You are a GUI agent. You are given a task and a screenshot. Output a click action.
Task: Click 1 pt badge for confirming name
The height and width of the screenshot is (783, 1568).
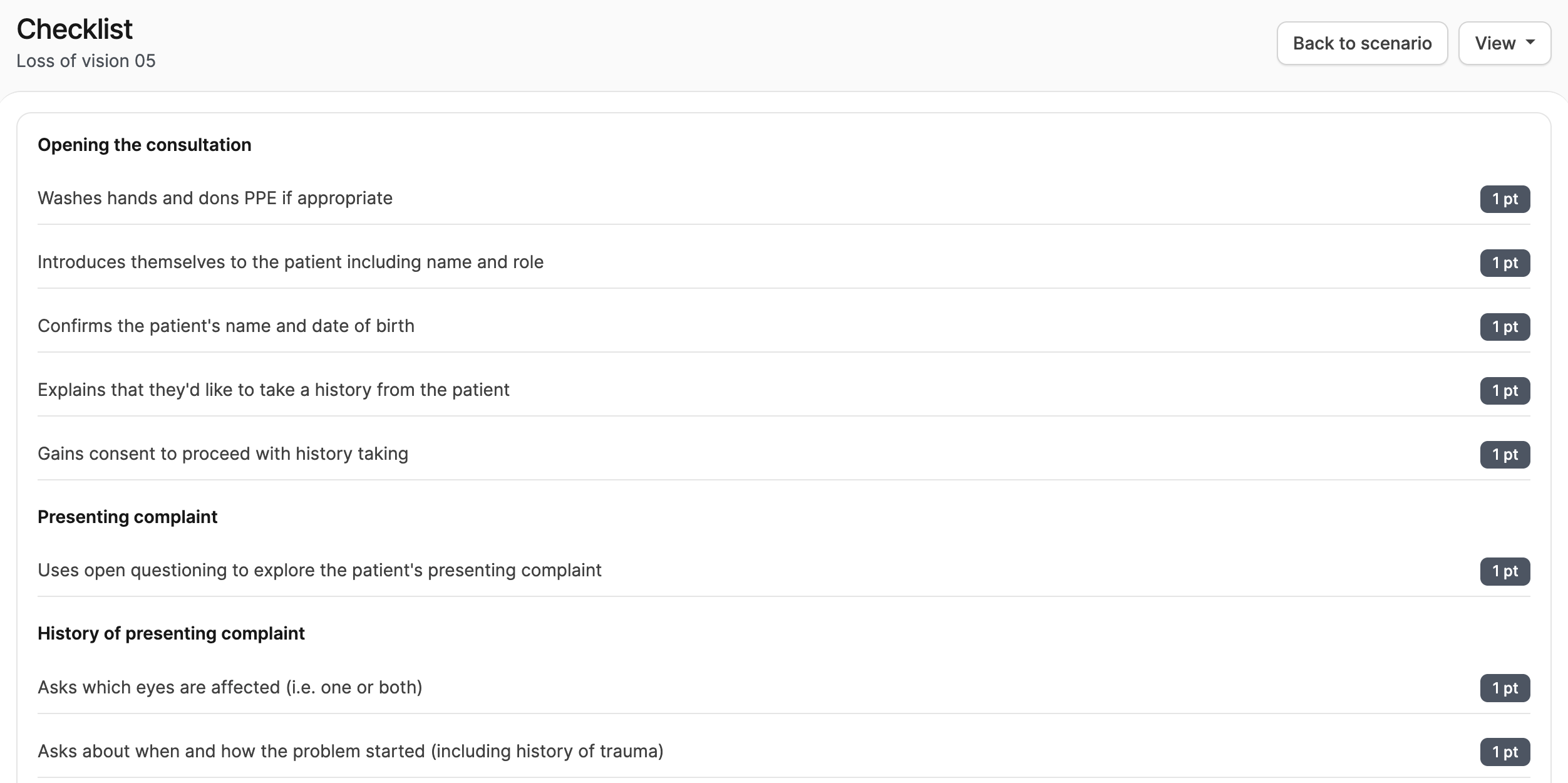pyautogui.click(x=1505, y=327)
